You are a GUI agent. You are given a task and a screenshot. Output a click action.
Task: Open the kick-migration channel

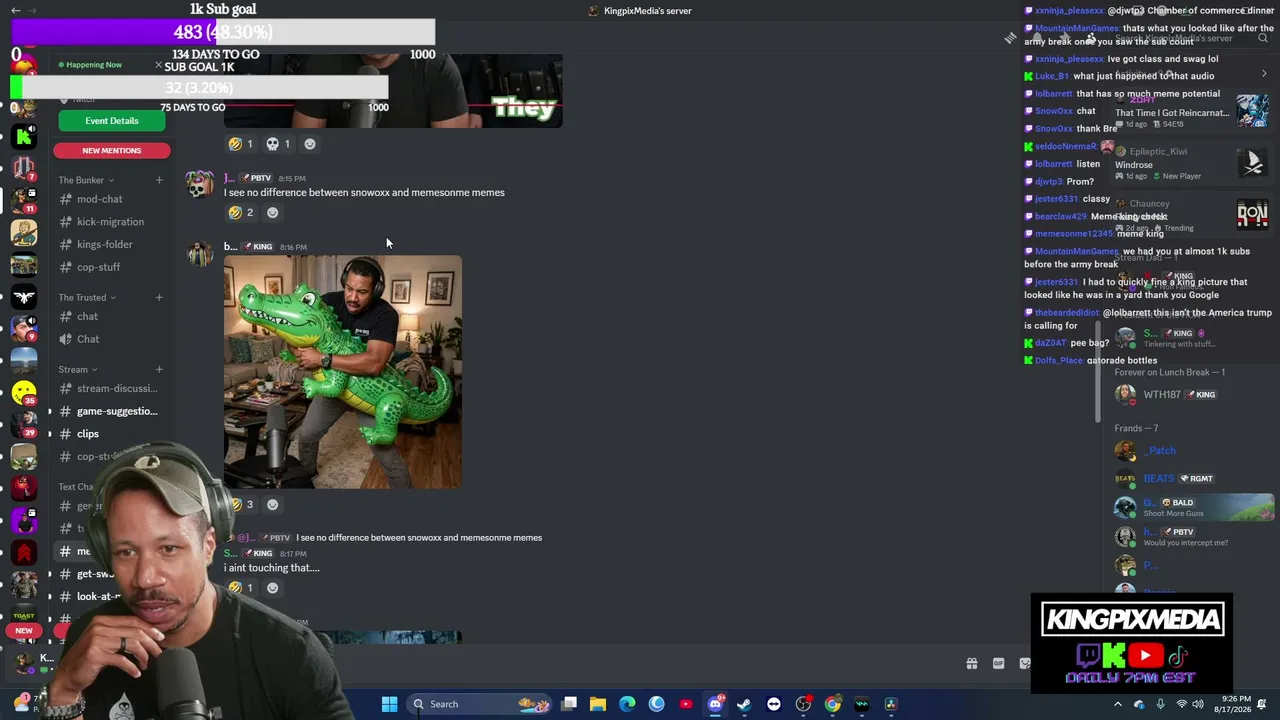click(112, 222)
